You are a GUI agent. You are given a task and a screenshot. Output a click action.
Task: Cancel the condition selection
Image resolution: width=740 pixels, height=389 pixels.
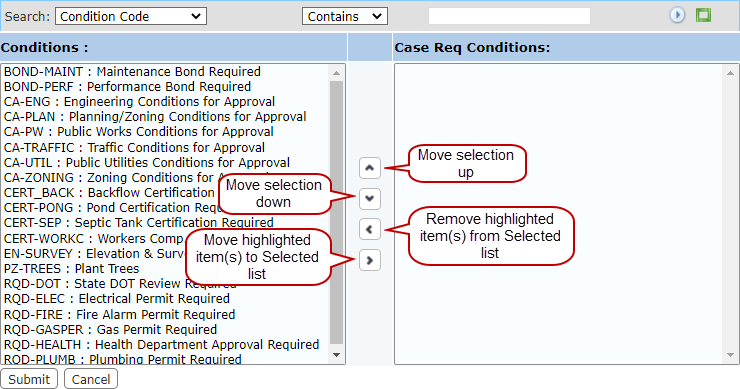click(x=91, y=379)
